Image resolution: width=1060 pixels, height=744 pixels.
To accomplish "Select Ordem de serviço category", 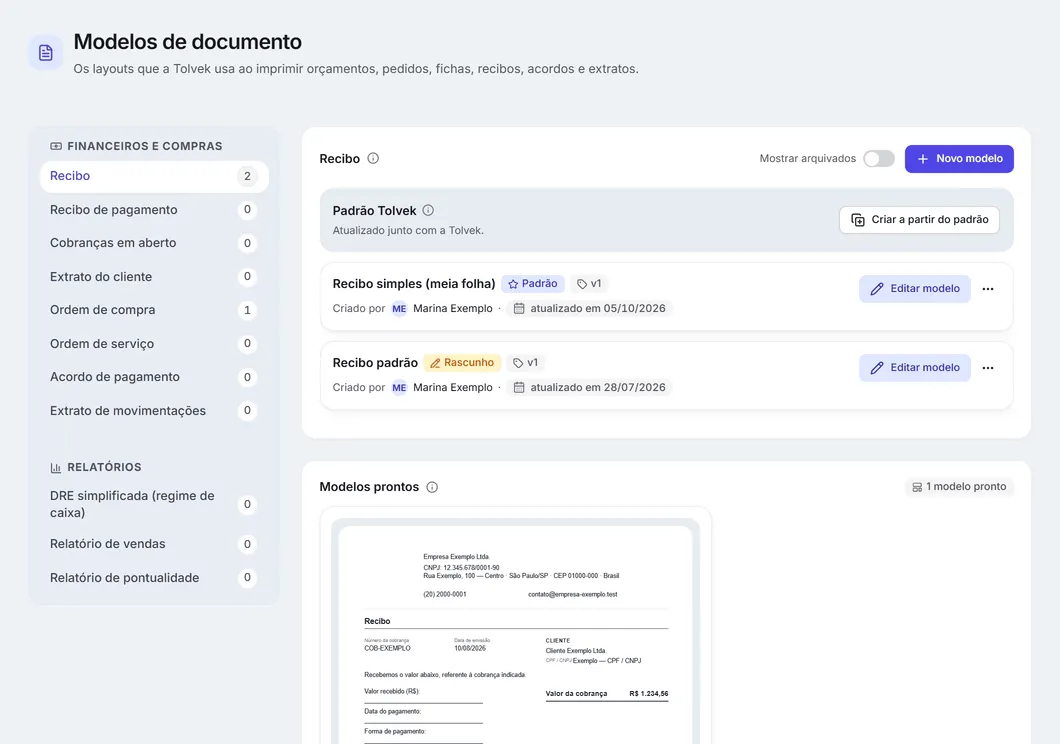I will (x=154, y=344).
